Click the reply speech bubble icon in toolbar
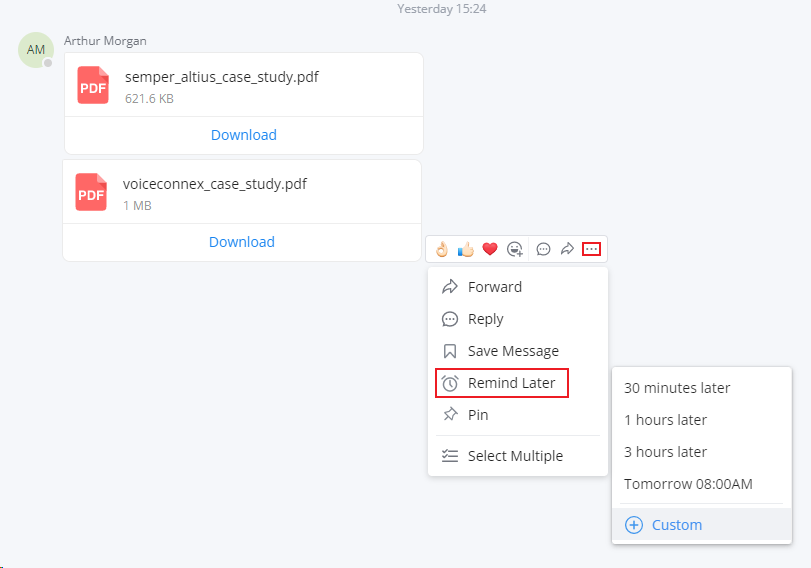The image size is (811, 568). click(543, 249)
